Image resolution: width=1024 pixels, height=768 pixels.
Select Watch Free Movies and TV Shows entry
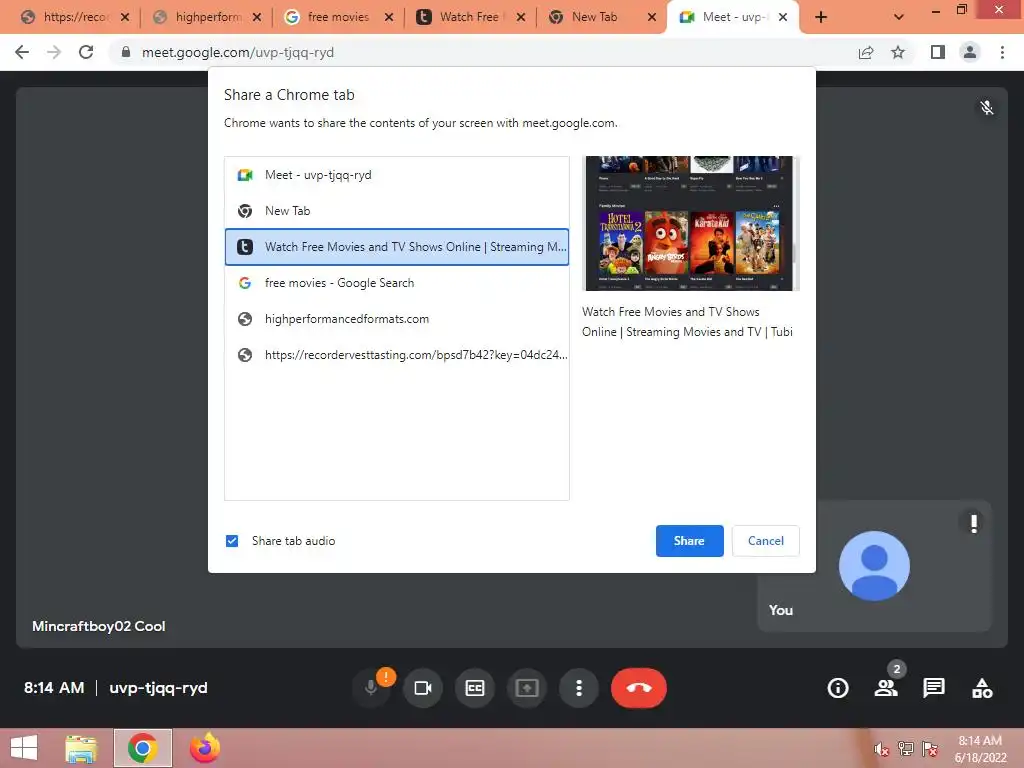396,247
